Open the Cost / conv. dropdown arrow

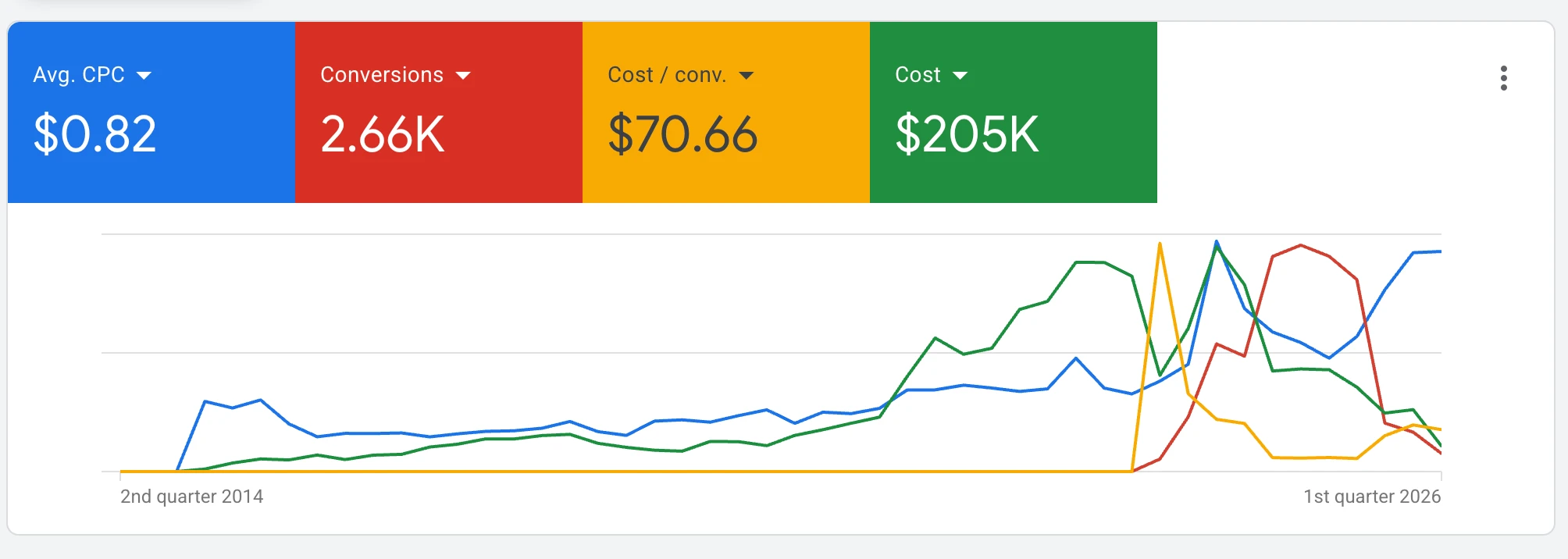747,76
